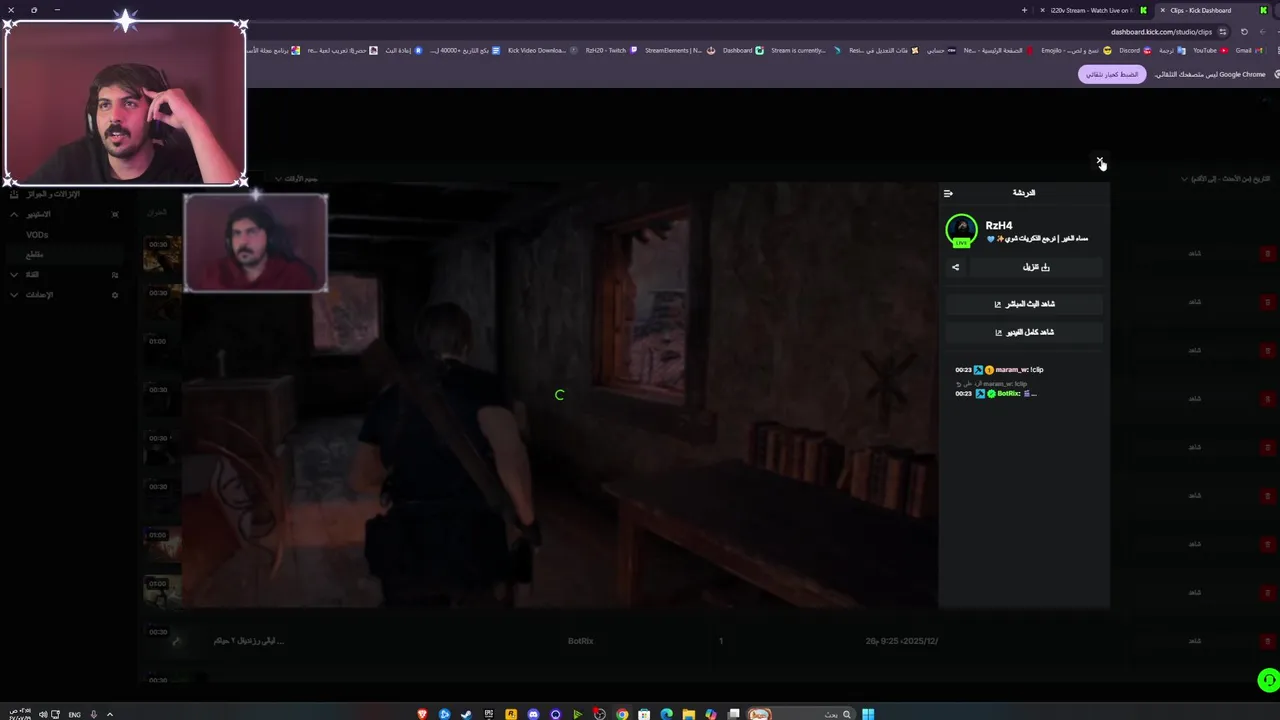Click the RzH4 live avatar
Screen dimensions: 1280x720
(x=961, y=230)
